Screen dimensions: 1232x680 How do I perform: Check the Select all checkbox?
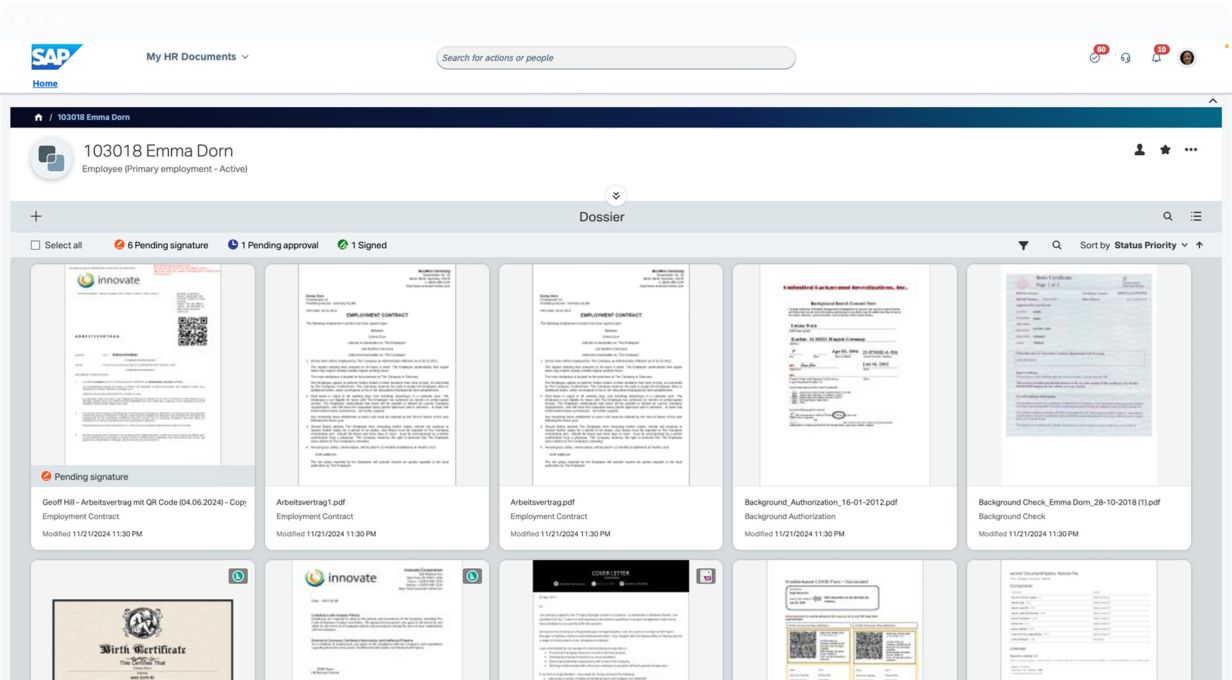(x=36, y=245)
